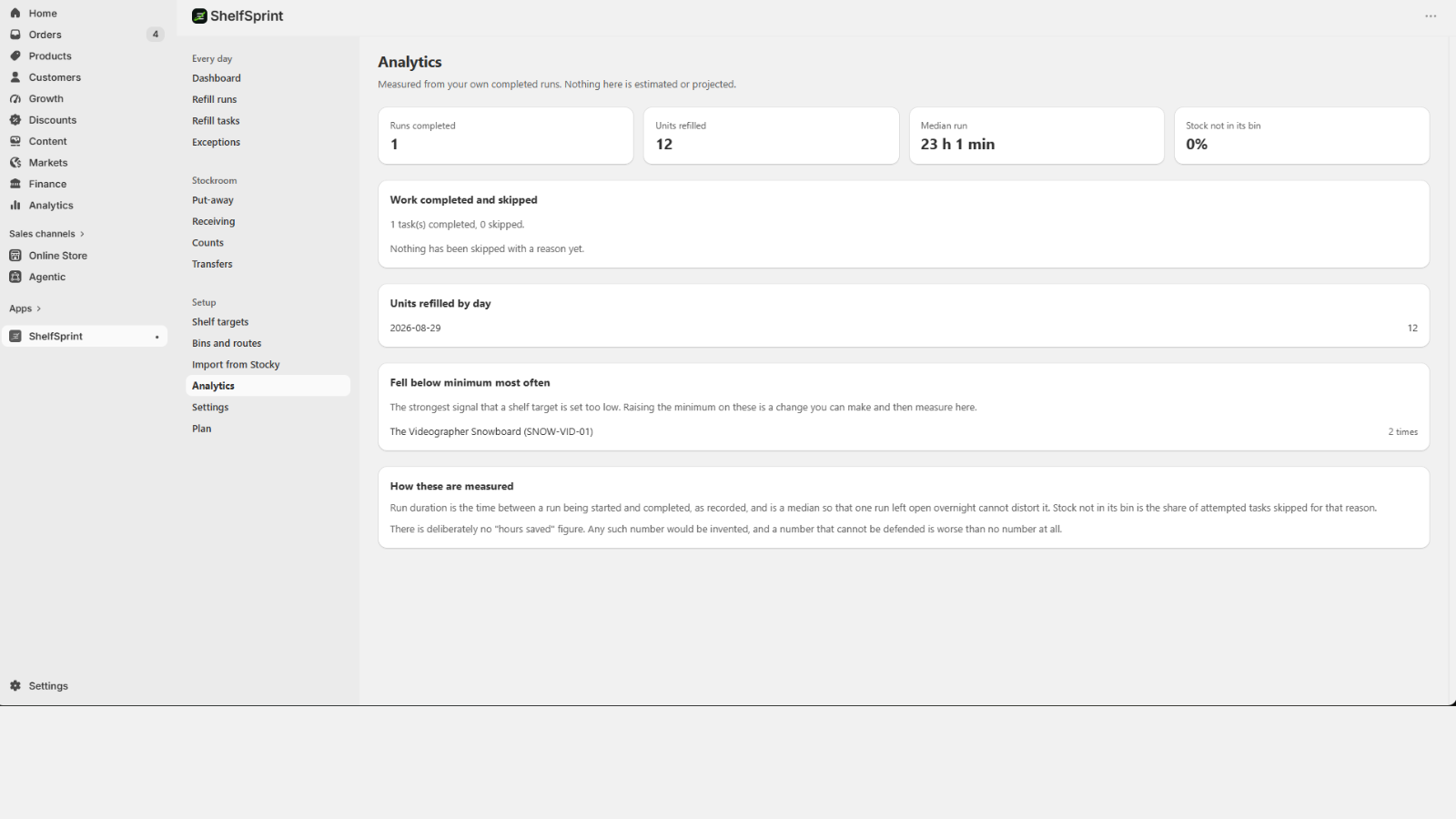This screenshot has width=1456, height=819.
Task: Click the Discounts badge icon
Action: (x=15, y=120)
